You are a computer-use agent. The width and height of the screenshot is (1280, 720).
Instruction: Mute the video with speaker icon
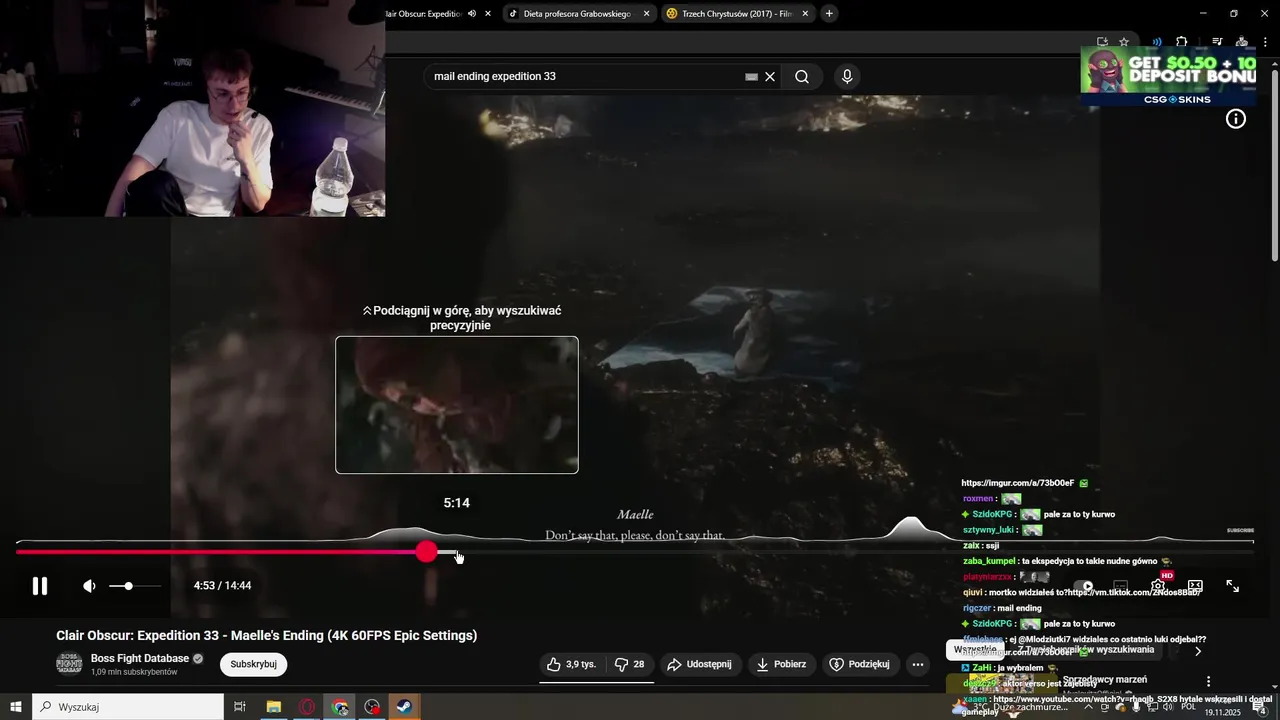pyautogui.click(x=89, y=586)
